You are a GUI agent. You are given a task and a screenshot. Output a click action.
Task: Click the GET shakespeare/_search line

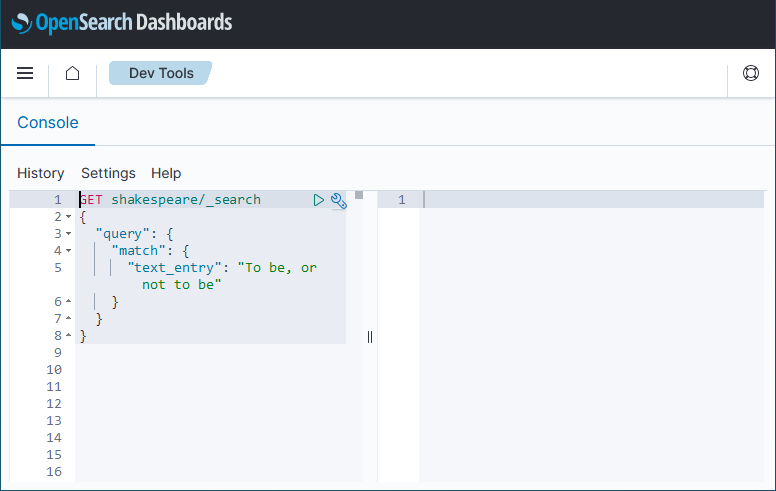pos(170,199)
